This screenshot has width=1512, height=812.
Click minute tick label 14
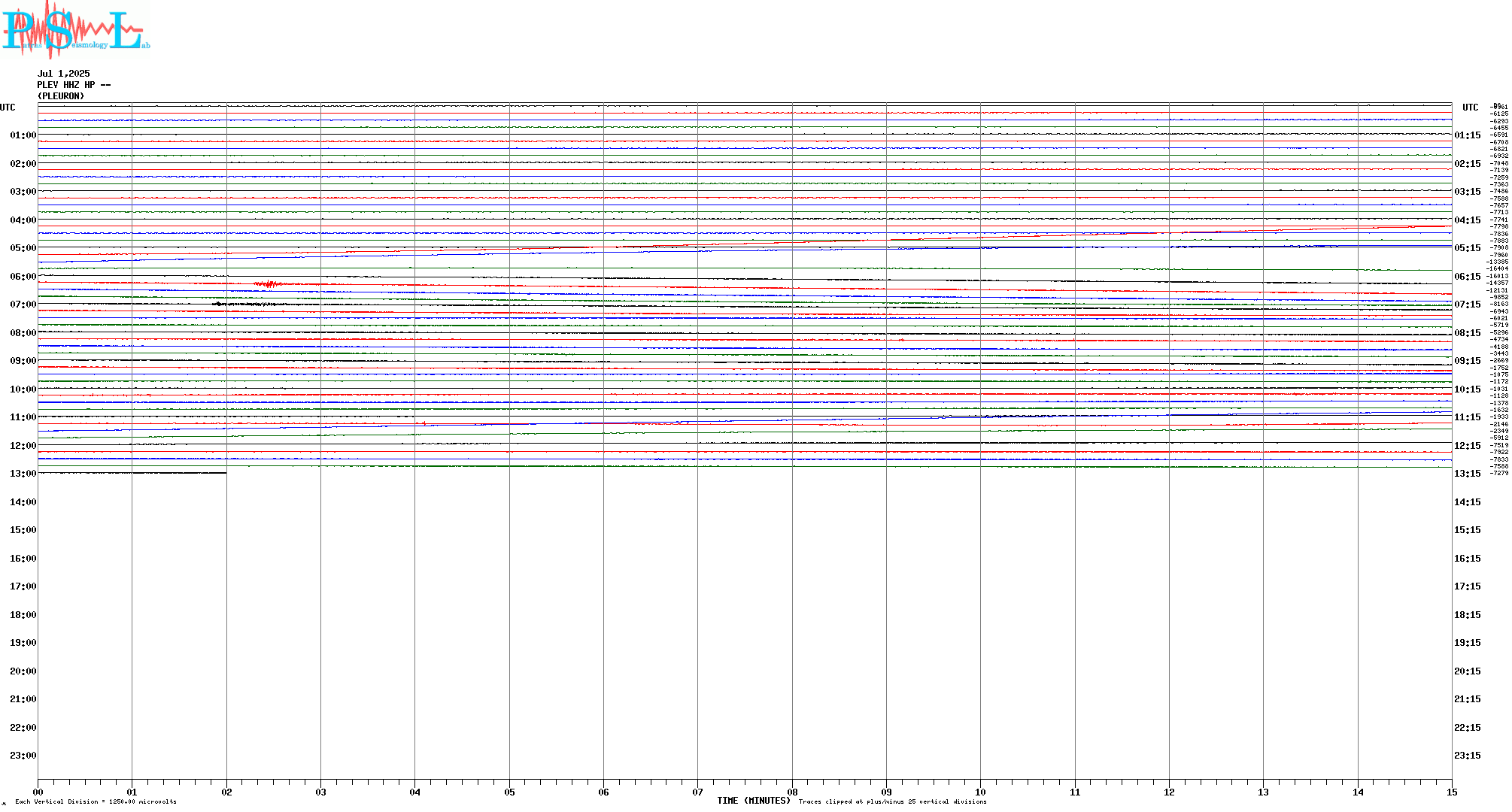coord(1358,792)
